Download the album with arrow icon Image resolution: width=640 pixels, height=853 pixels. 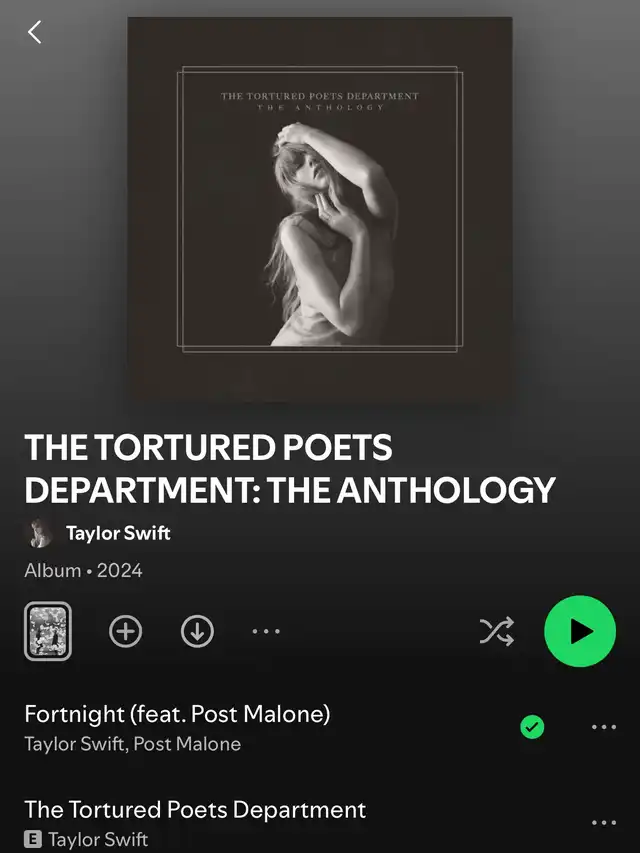click(x=197, y=631)
